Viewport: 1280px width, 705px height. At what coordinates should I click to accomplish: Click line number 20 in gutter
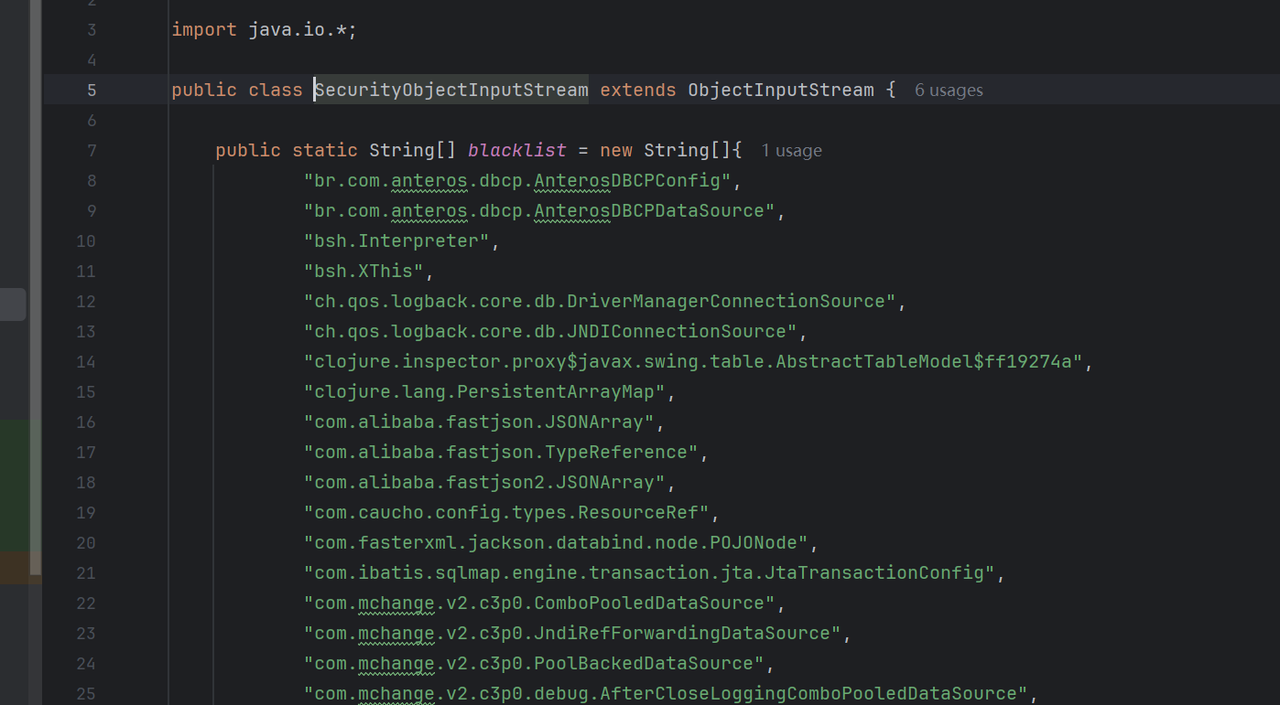(x=86, y=542)
